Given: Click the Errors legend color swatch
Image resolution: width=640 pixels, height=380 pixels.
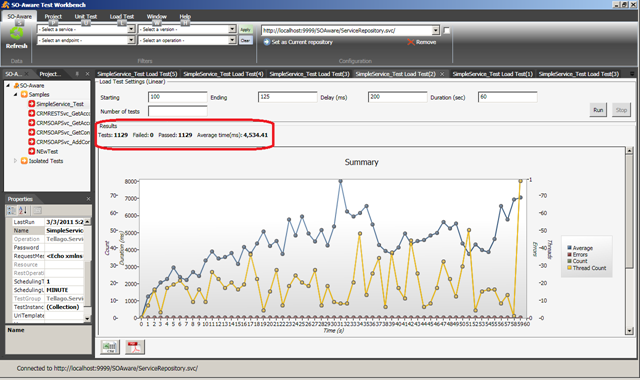Looking at the screenshot, I should coord(569,254).
